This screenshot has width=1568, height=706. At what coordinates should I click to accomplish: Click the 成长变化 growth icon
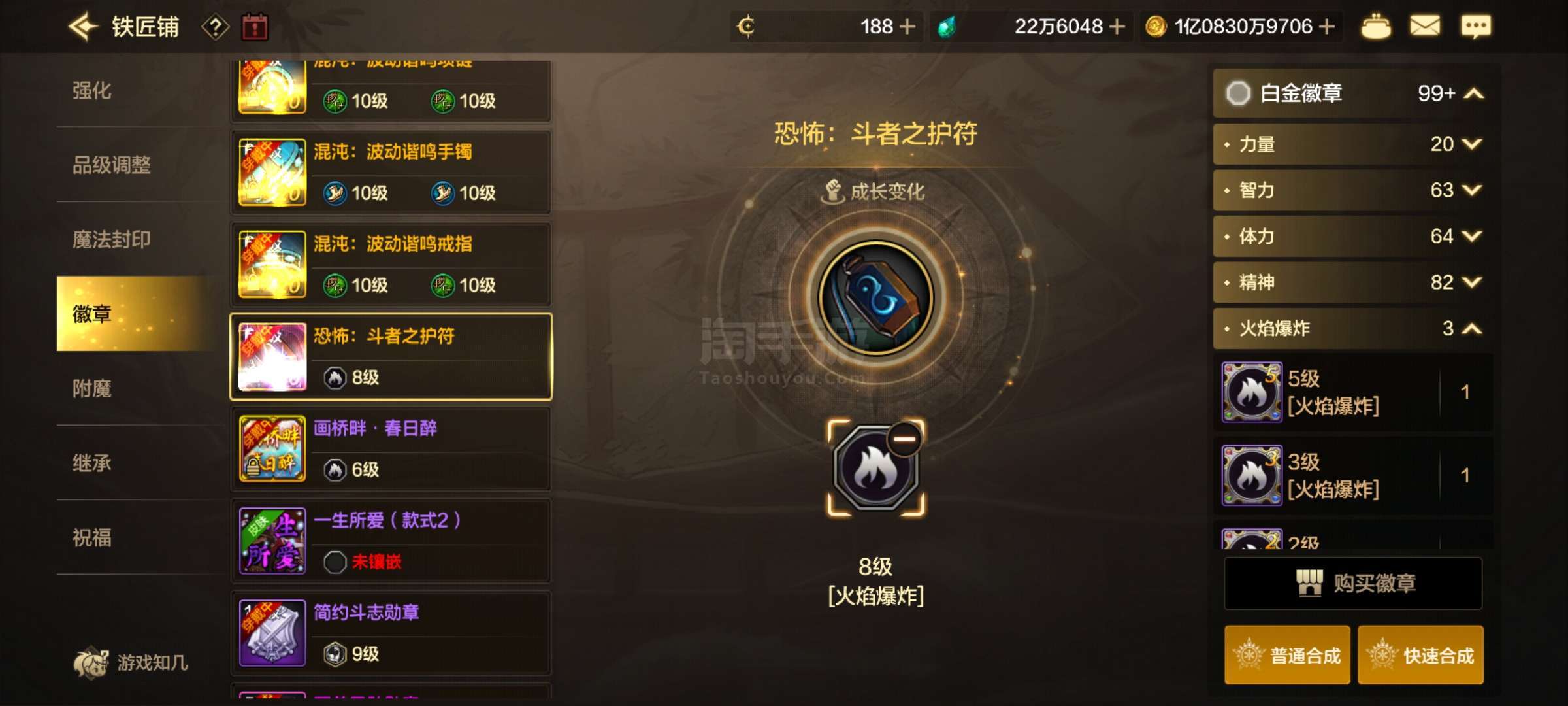[x=833, y=192]
